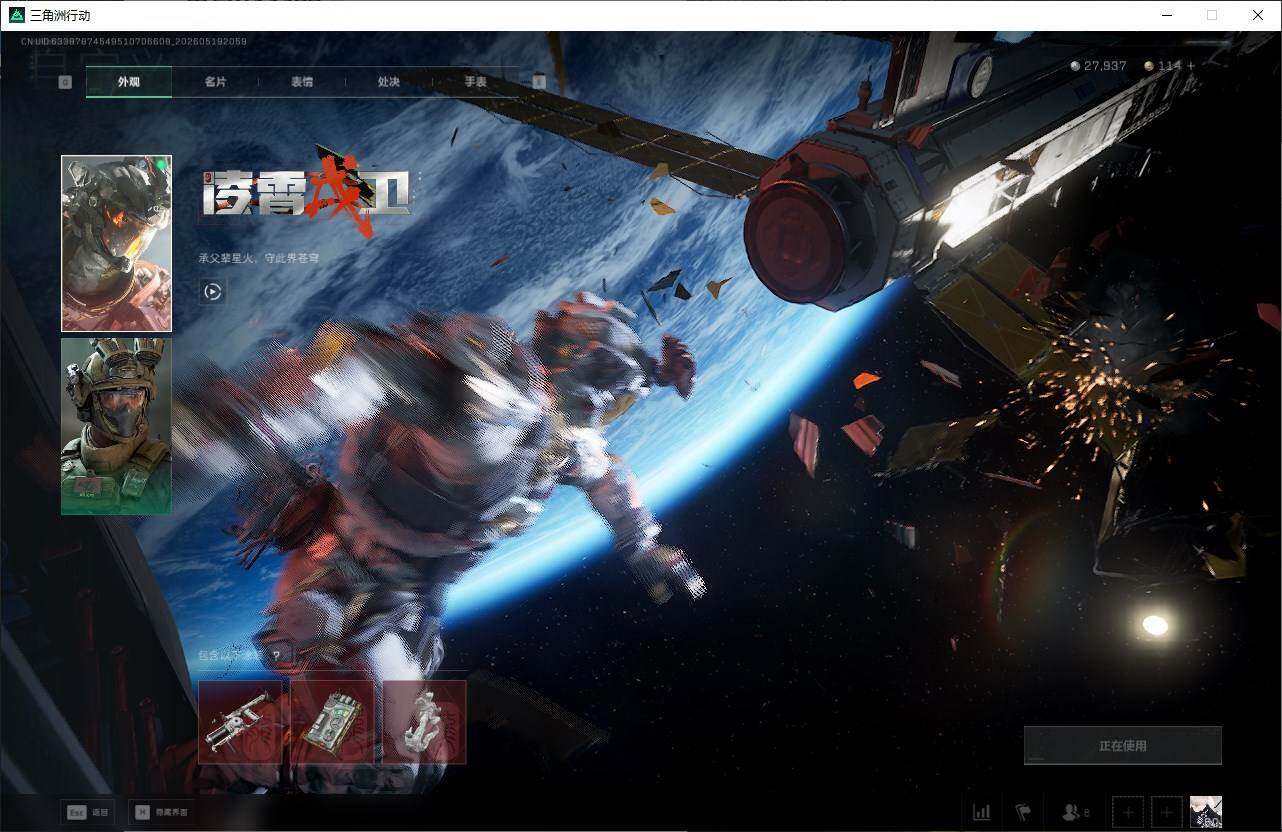
Task: Switch to the 外观 tab
Action: pyautogui.click(x=129, y=82)
